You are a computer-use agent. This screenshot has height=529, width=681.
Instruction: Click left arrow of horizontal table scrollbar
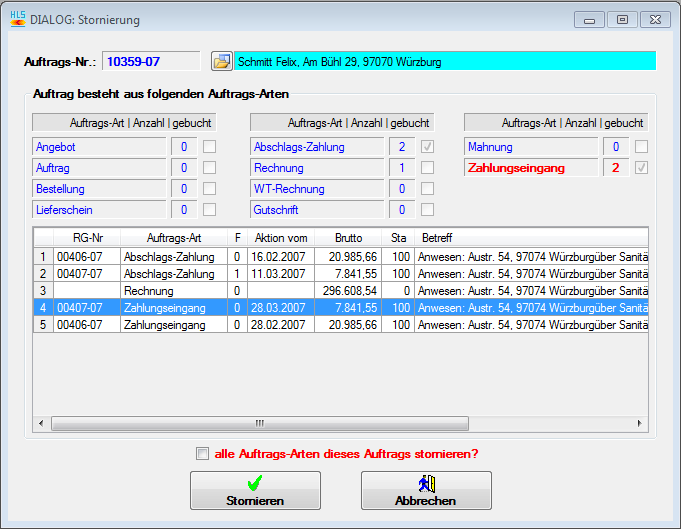pos(42,423)
